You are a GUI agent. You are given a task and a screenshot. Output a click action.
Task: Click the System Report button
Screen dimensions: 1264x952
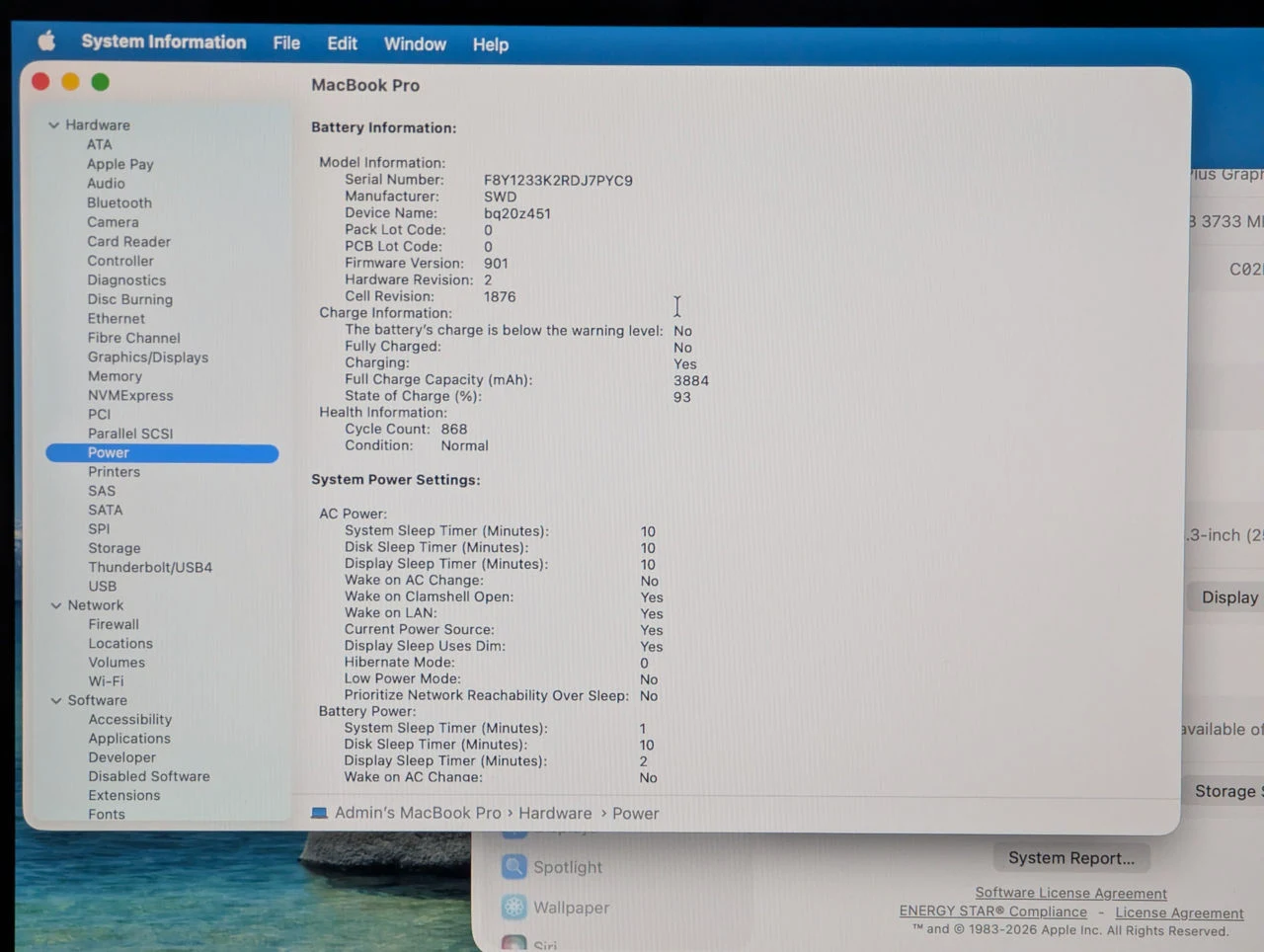pos(1071,858)
